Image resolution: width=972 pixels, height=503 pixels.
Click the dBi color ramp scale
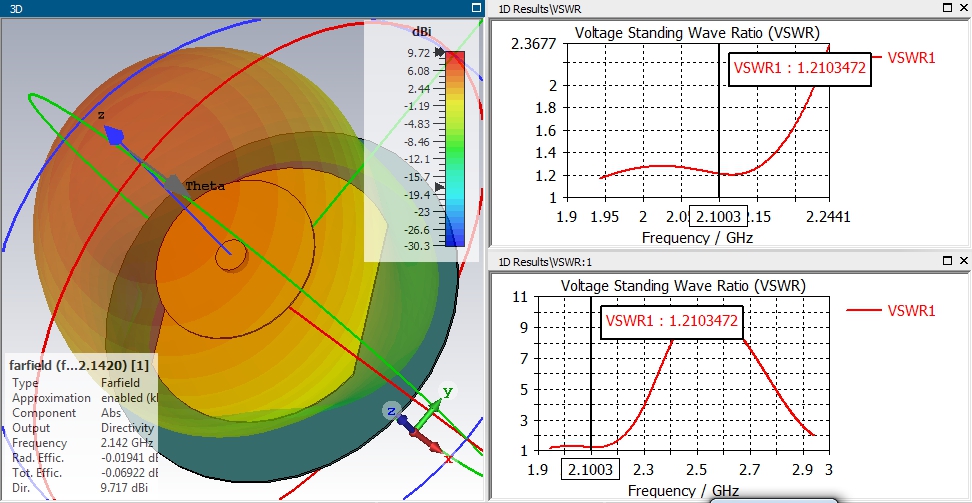[x=454, y=149]
